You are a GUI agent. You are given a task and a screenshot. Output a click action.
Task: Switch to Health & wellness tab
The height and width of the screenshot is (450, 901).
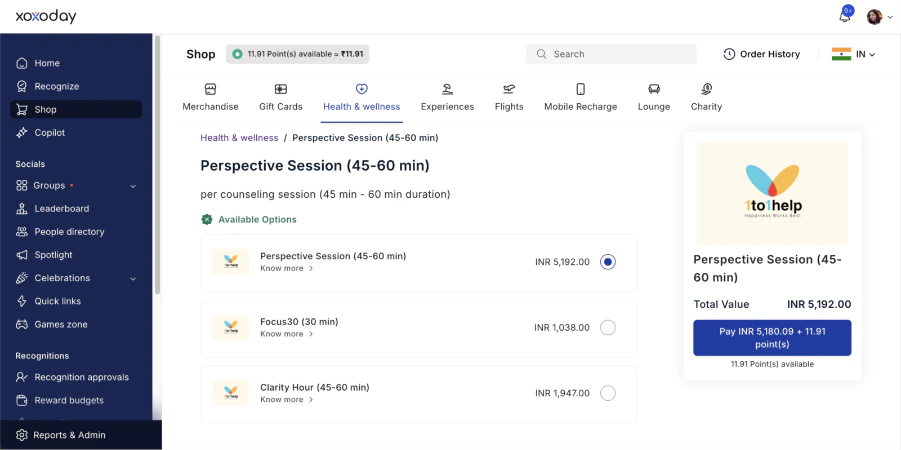point(361,98)
